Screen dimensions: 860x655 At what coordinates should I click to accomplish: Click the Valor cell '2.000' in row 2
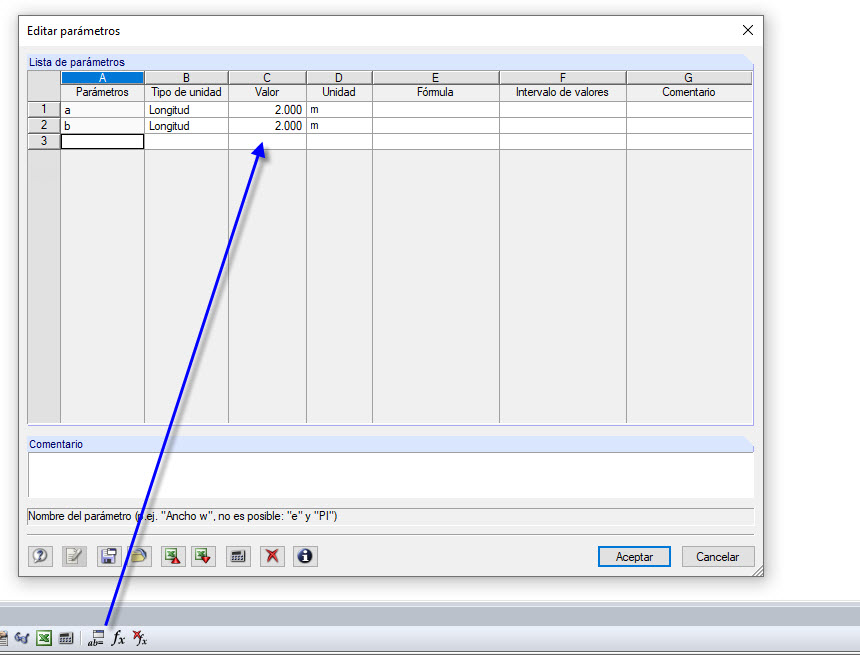click(267, 126)
